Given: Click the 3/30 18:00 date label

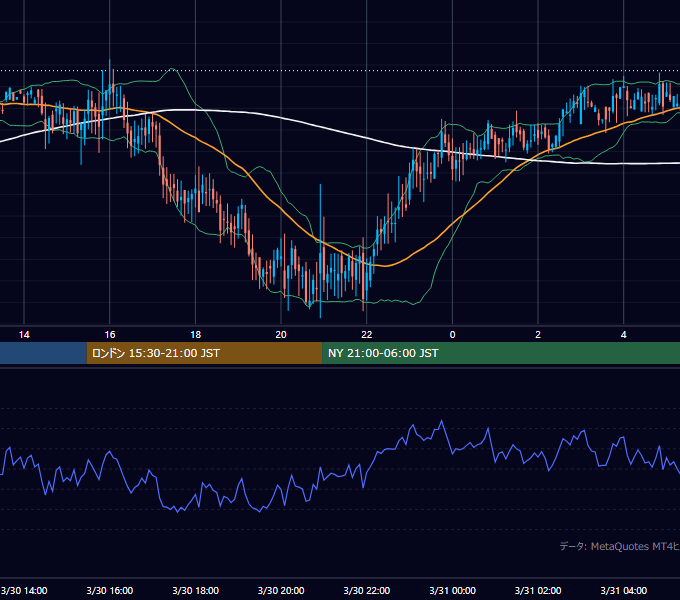Looking at the screenshot, I should [x=196, y=590].
